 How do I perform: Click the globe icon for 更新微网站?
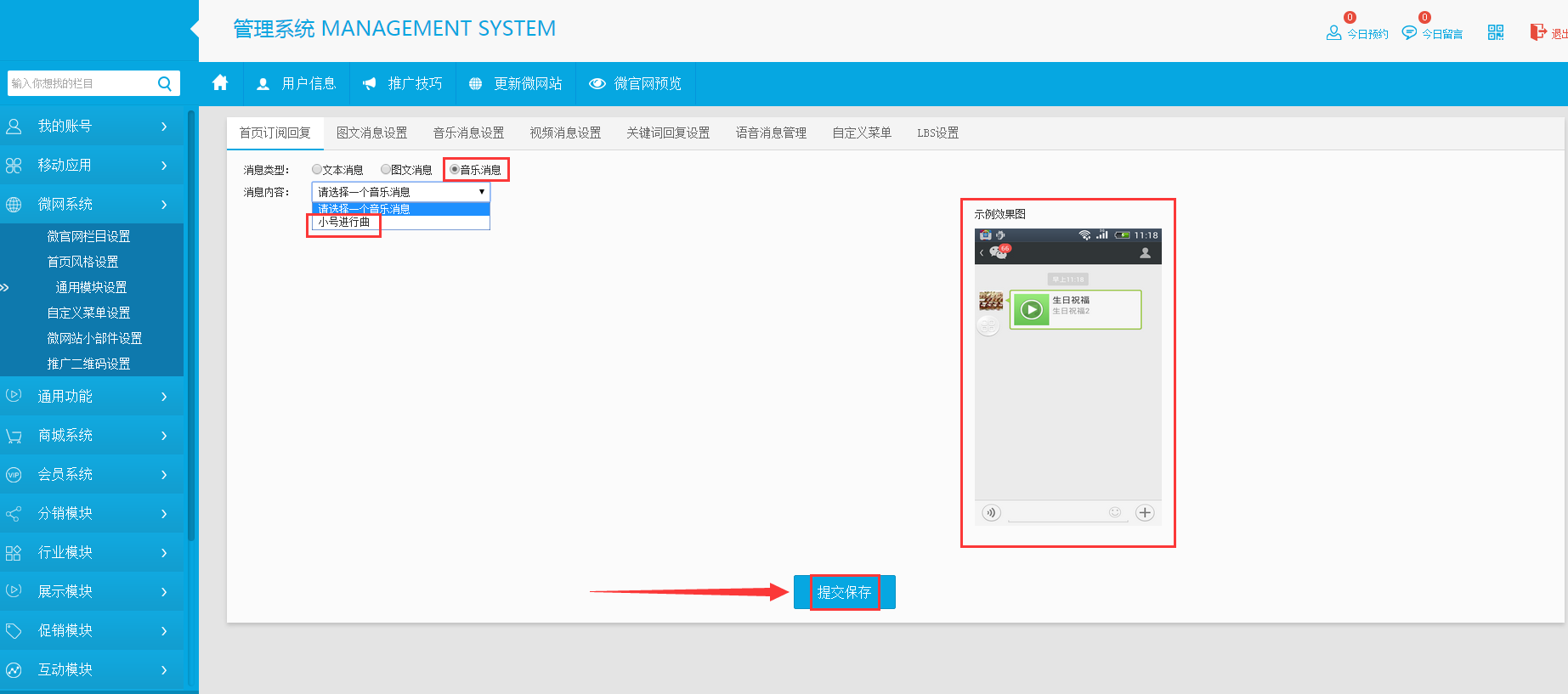[475, 83]
